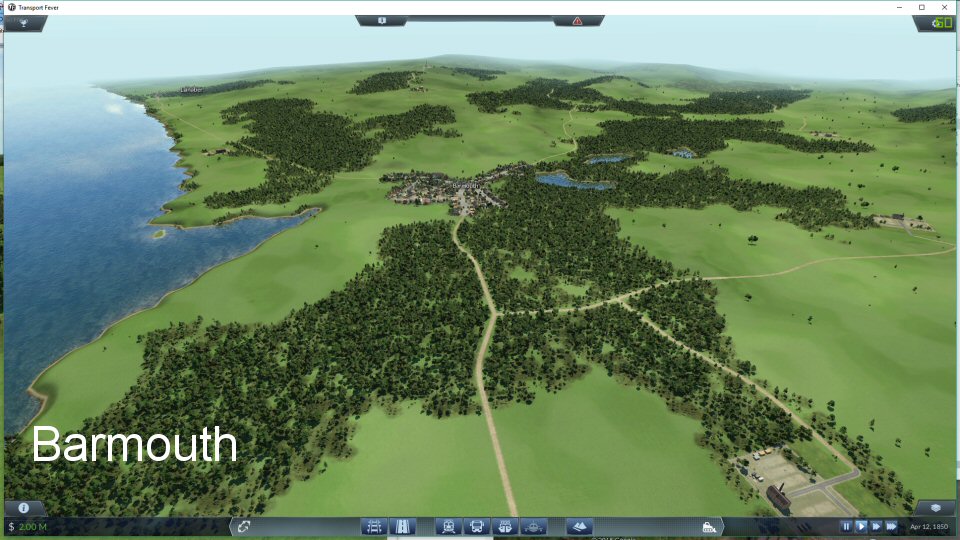Open the map layers menu
Screen dimensions: 960x540
pyautogui.click(x=936, y=508)
